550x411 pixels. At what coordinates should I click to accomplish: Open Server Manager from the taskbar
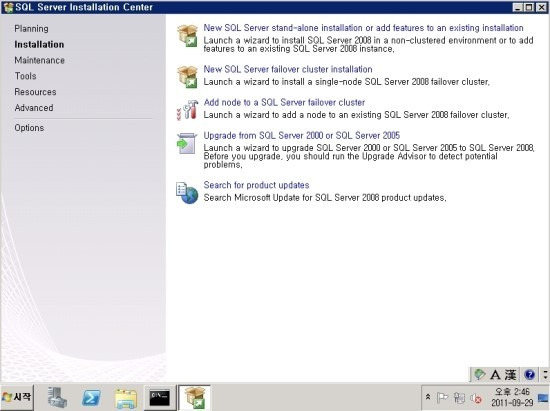[x=57, y=398]
